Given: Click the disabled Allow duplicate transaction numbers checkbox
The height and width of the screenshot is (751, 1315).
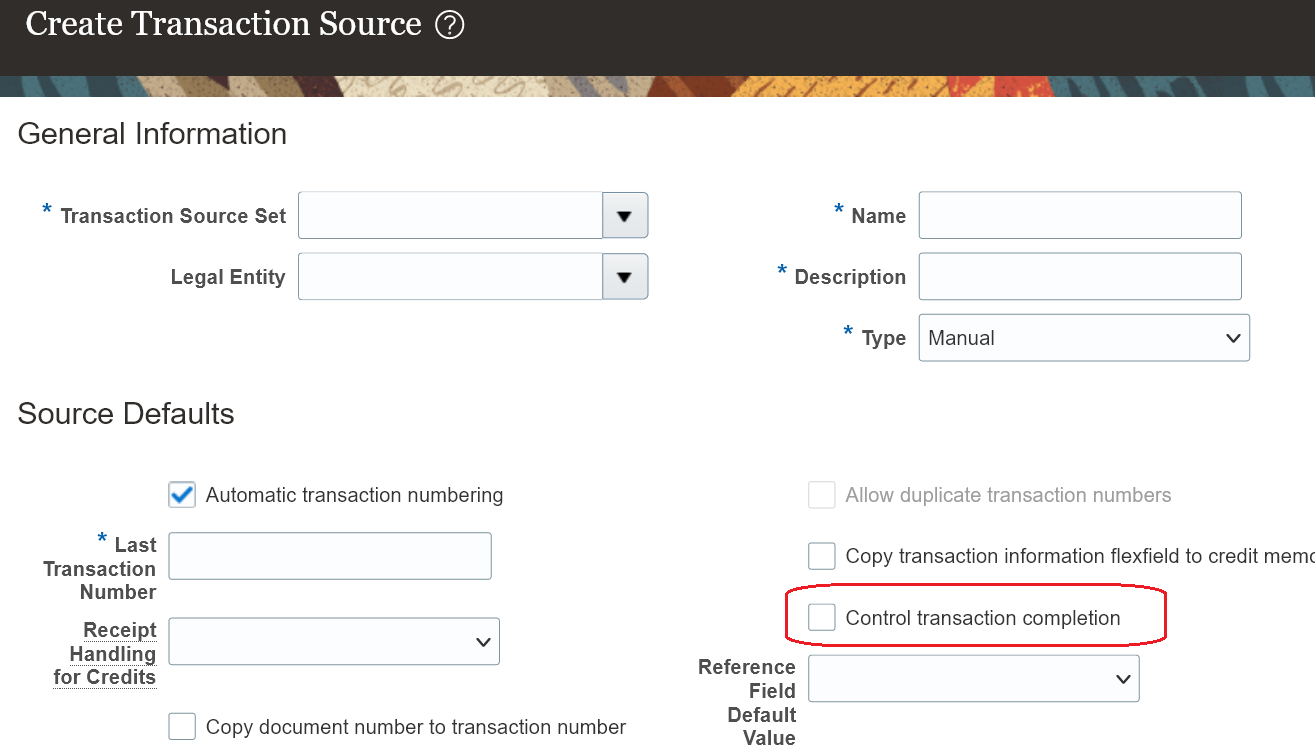Looking at the screenshot, I should 822,495.
